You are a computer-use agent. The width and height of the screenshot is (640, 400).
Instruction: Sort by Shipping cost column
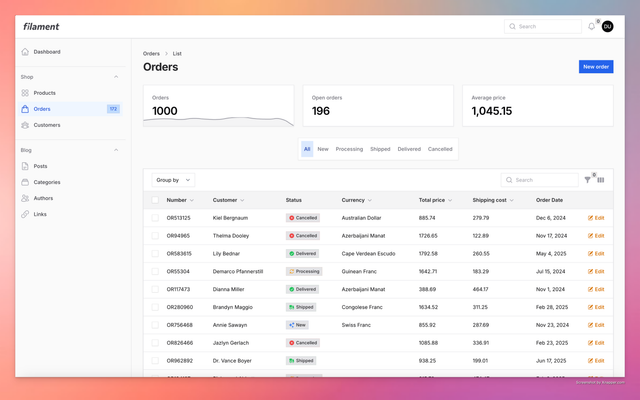click(x=493, y=200)
